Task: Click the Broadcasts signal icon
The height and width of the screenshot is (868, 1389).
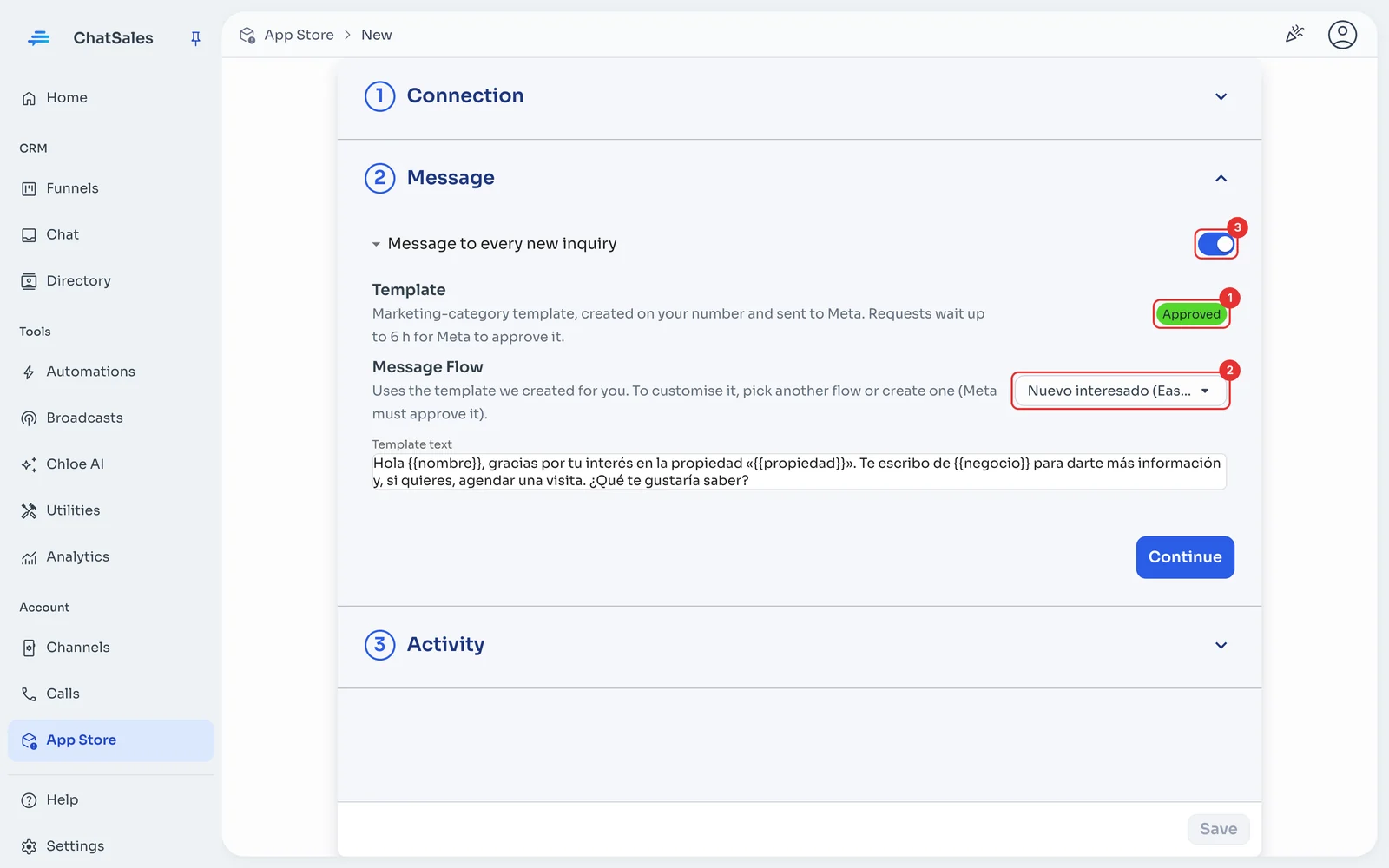Action: click(29, 418)
